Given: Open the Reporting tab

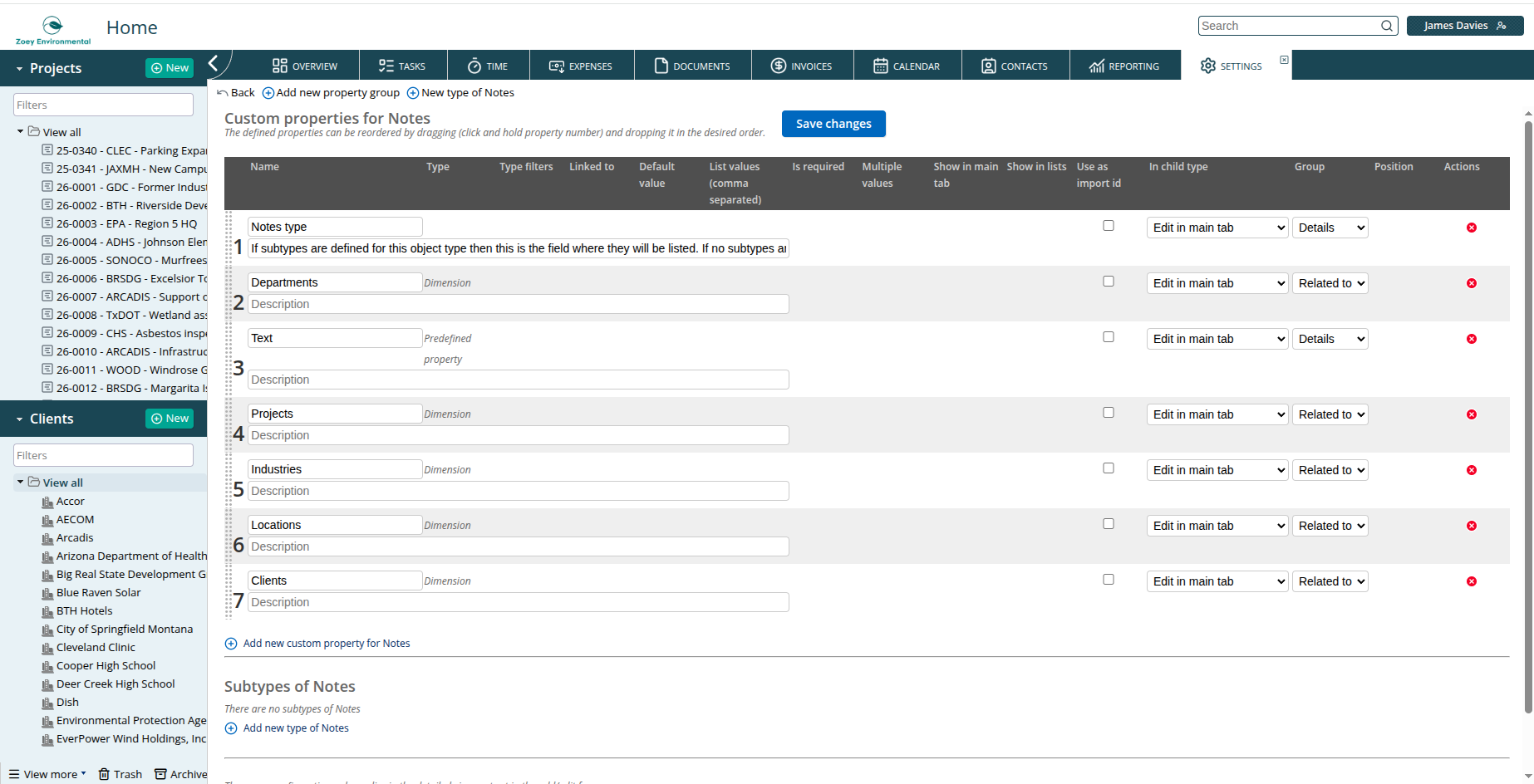Looking at the screenshot, I should click(1124, 66).
